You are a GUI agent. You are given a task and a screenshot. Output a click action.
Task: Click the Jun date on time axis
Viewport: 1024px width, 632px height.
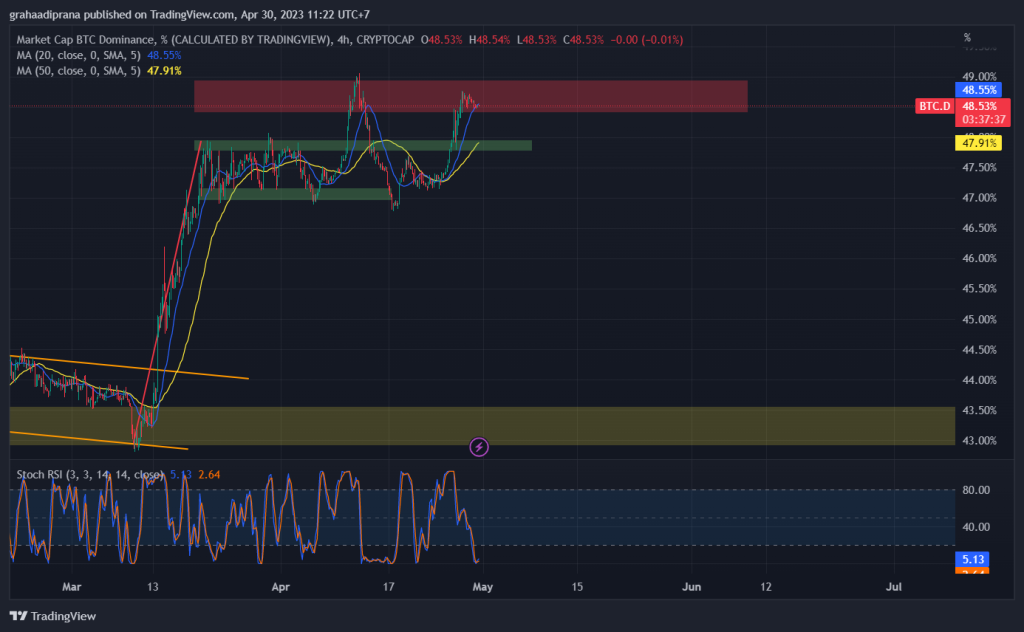tap(692, 587)
